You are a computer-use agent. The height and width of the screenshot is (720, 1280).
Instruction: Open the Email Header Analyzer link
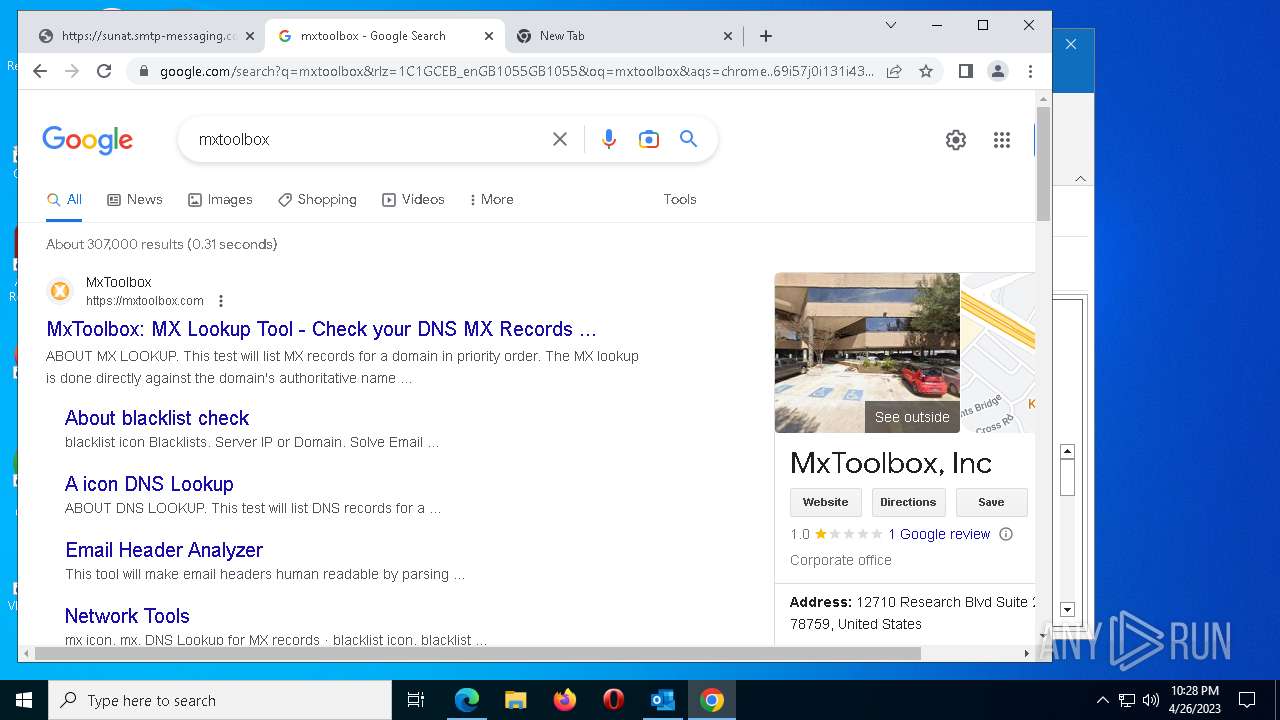164,550
